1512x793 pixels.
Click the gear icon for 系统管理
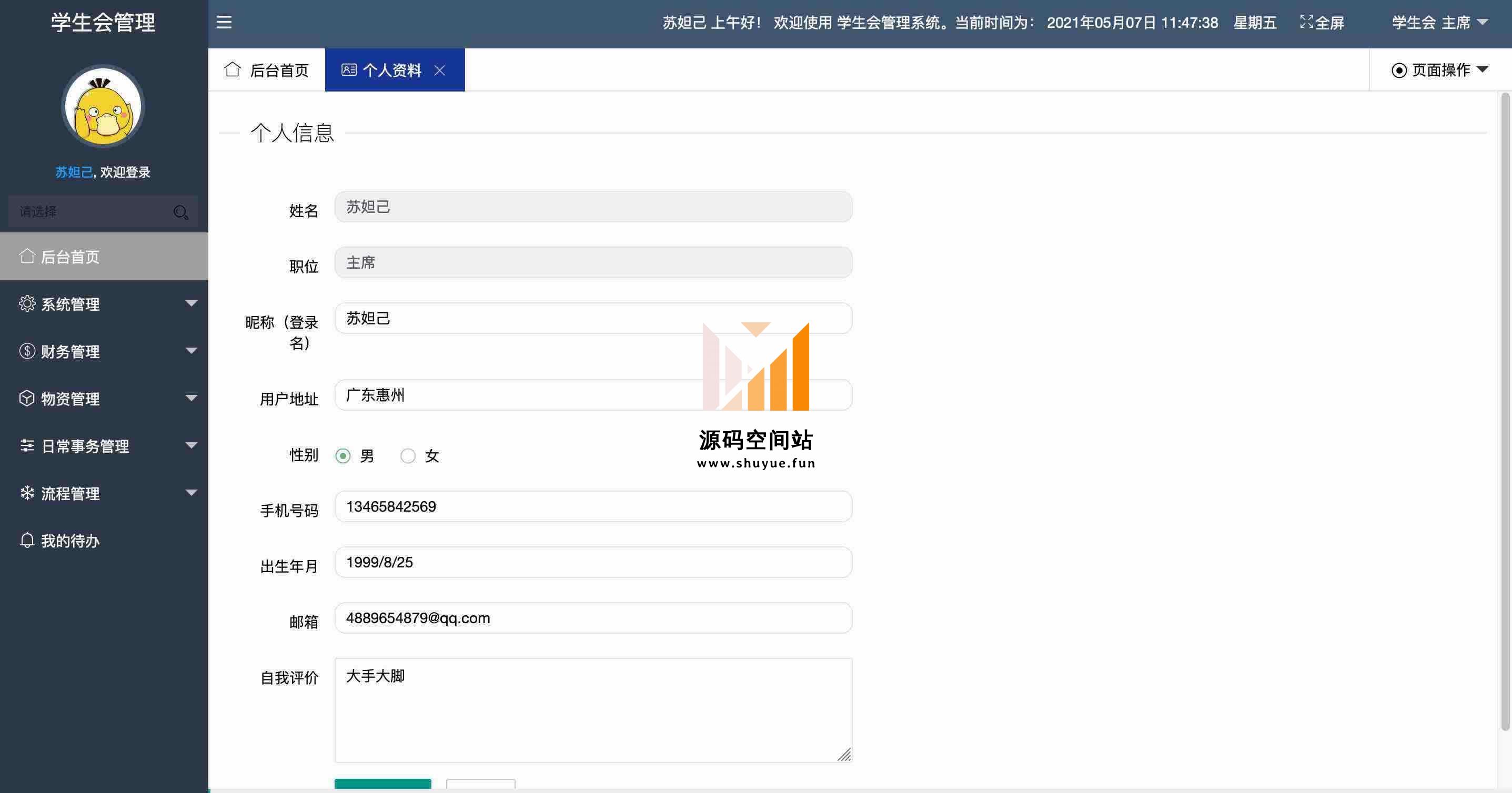(x=27, y=303)
